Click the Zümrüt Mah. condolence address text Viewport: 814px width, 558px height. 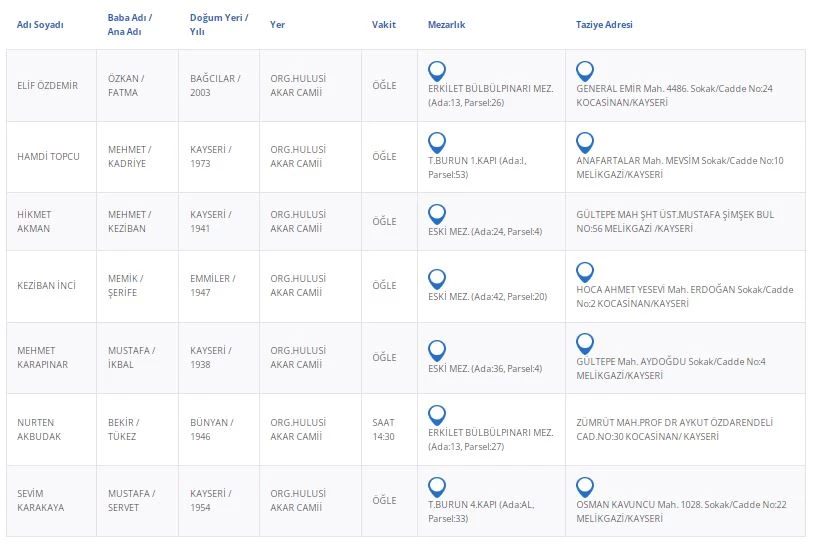[674, 429]
